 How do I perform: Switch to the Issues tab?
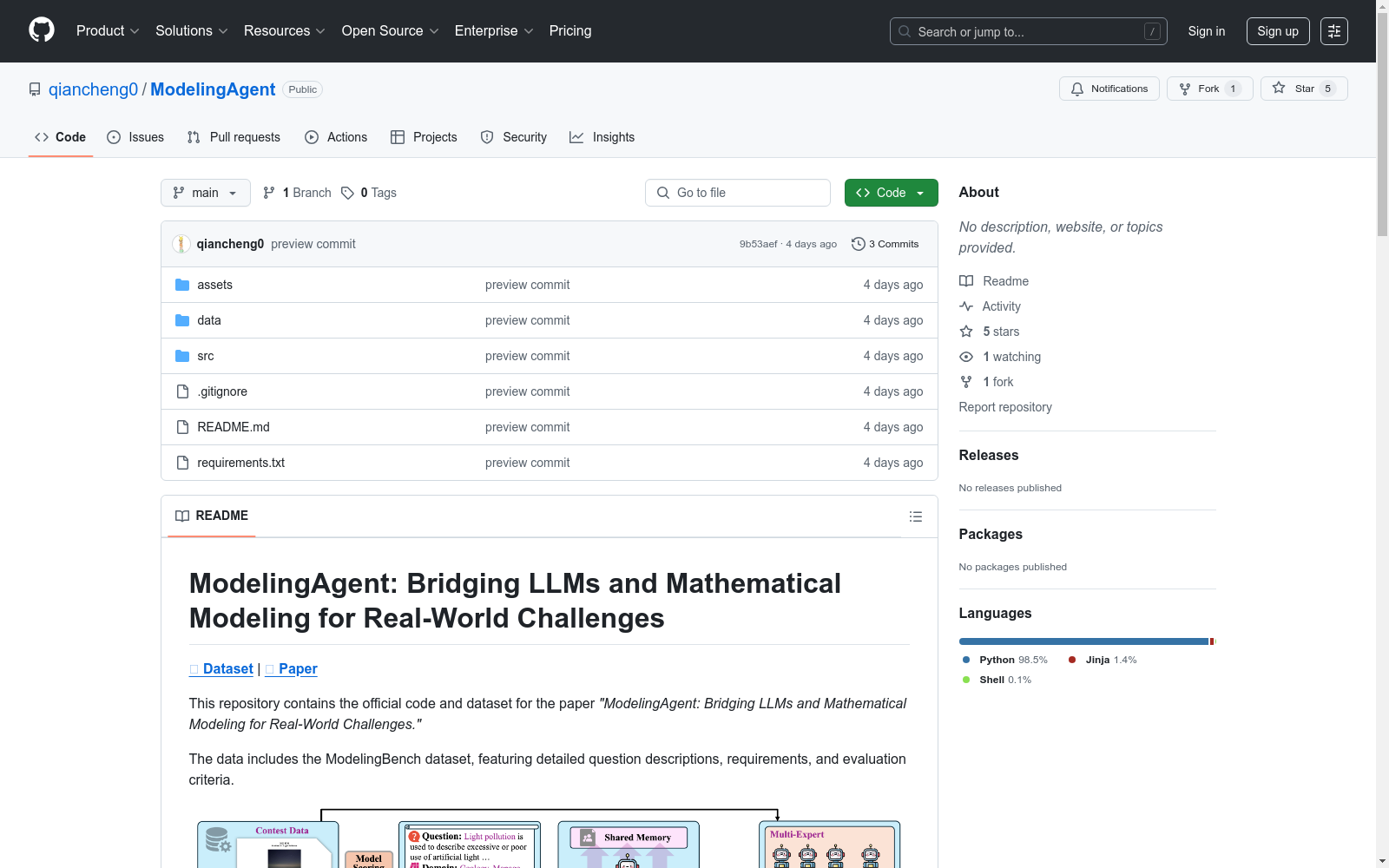coord(135,137)
